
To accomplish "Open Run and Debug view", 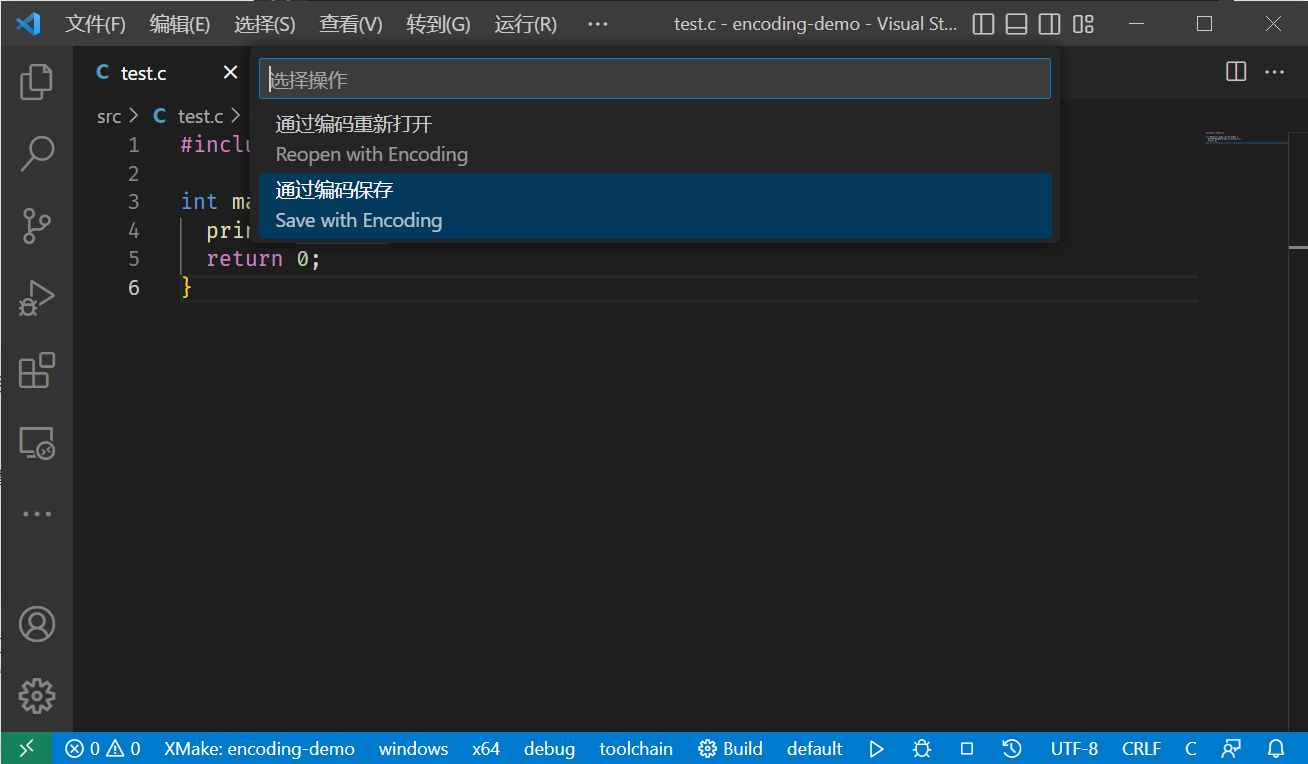I will [37, 299].
